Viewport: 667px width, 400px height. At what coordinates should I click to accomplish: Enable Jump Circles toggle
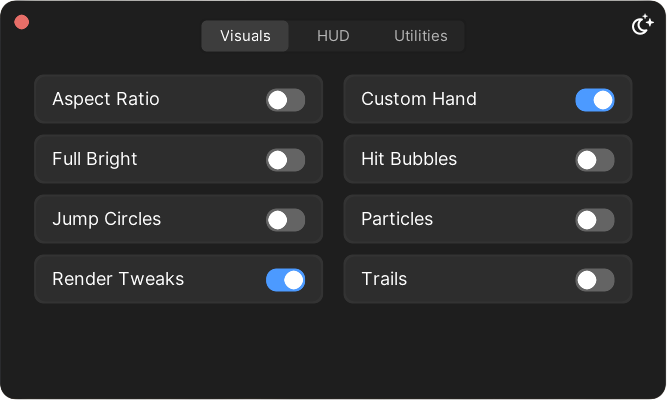pyautogui.click(x=285, y=220)
